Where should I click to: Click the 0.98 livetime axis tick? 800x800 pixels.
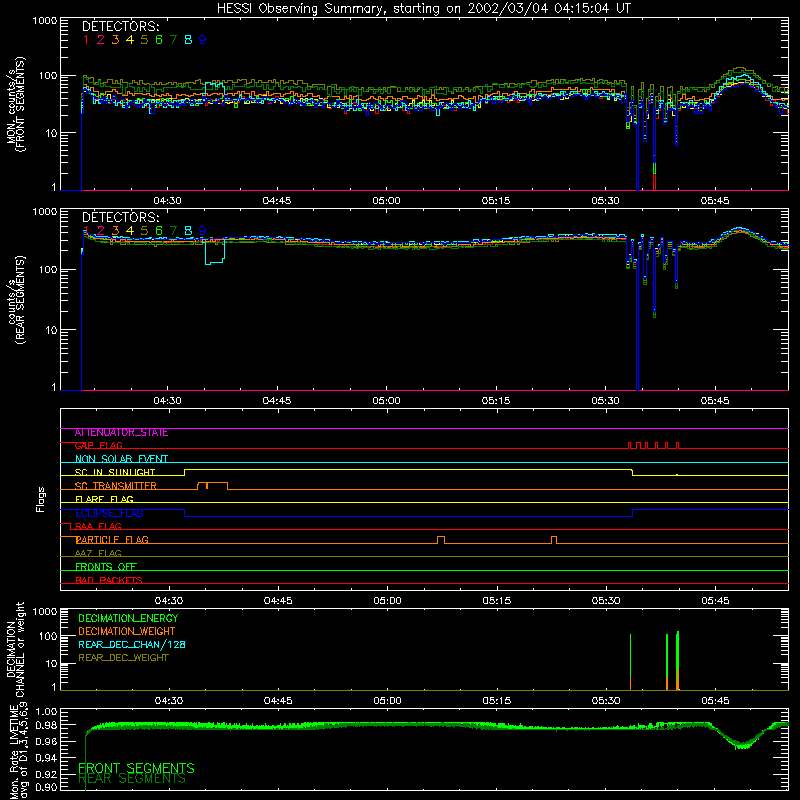(47, 726)
